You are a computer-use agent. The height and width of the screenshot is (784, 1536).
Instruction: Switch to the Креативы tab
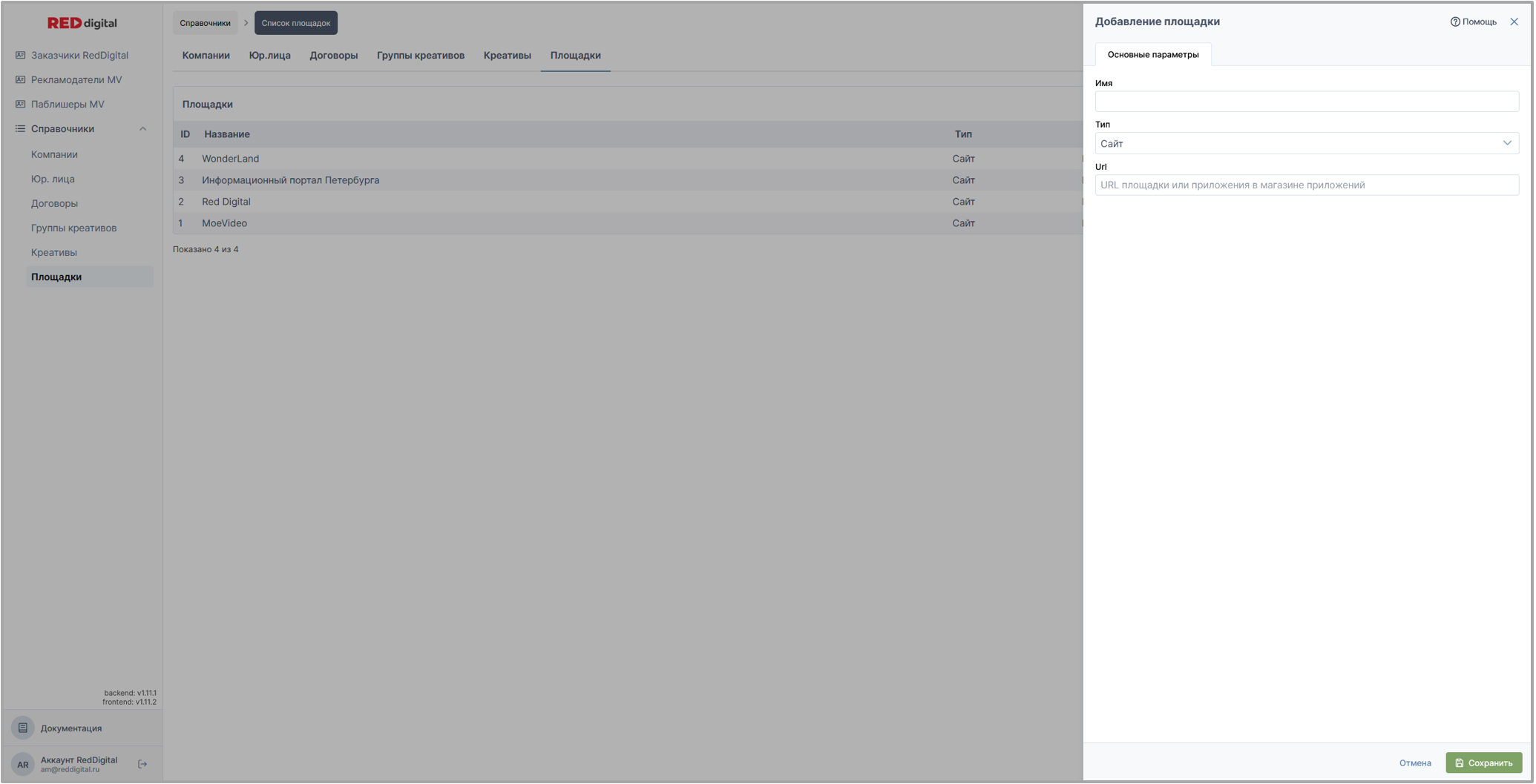pyautogui.click(x=507, y=56)
